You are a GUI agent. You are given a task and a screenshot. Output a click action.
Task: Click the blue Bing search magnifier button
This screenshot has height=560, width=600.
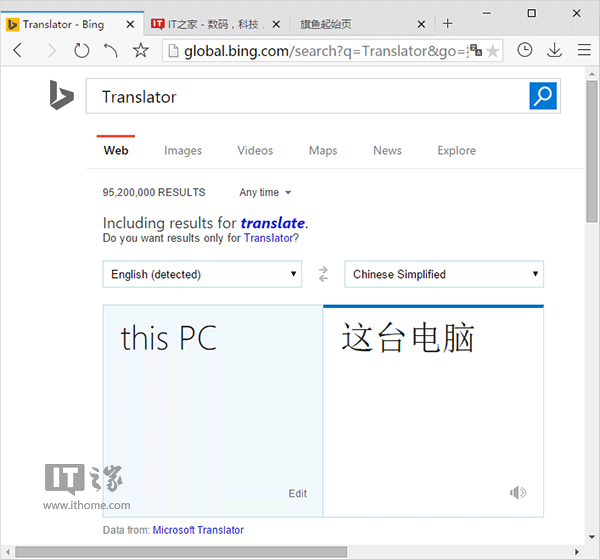pyautogui.click(x=542, y=96)
